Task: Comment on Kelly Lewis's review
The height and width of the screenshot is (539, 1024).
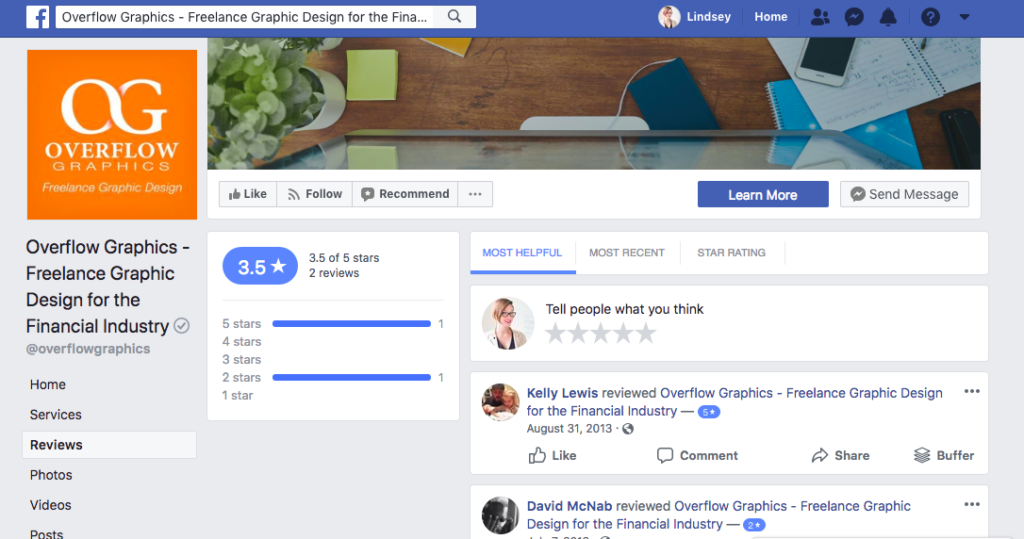Action: click(x=697, y=455)
